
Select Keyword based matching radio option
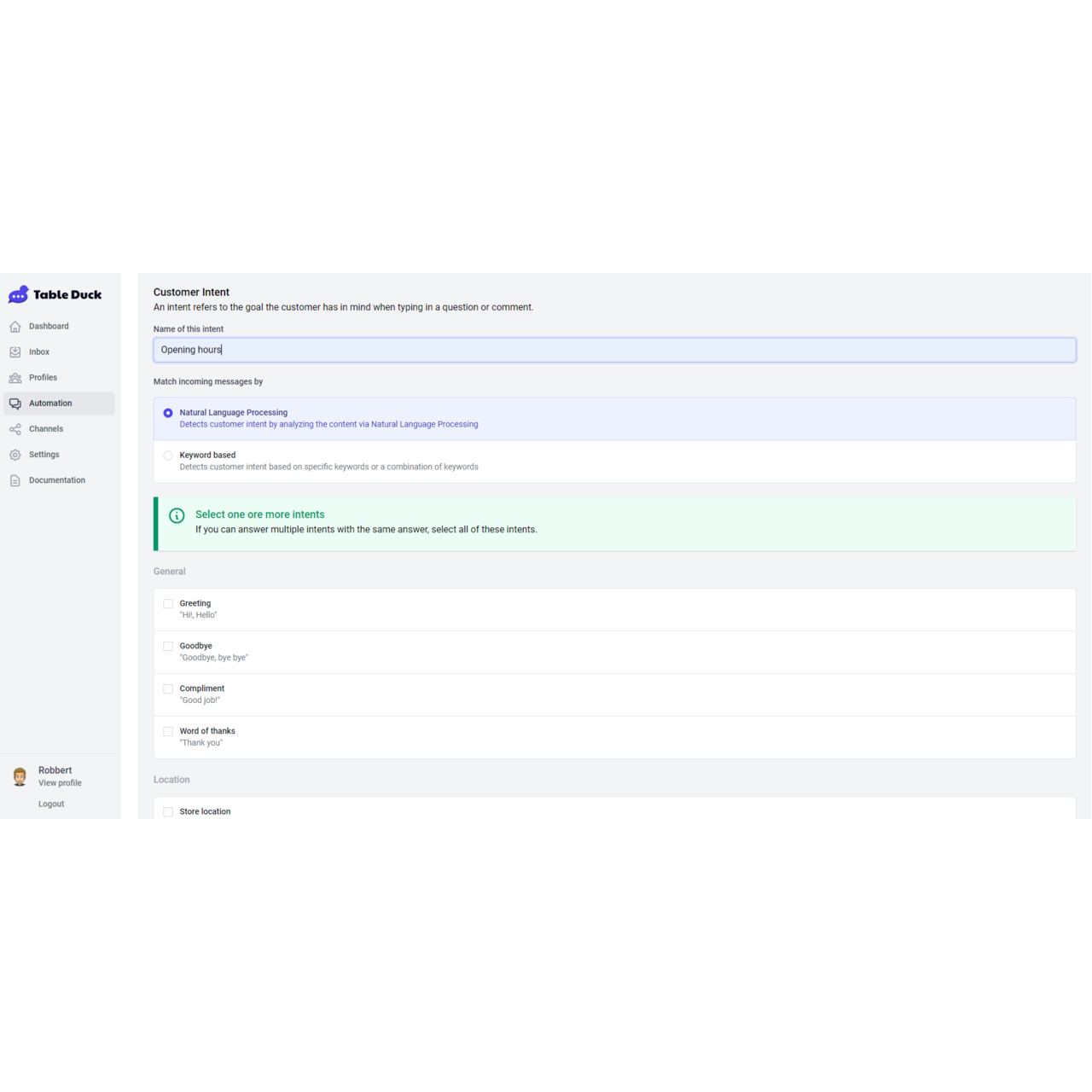168,456
